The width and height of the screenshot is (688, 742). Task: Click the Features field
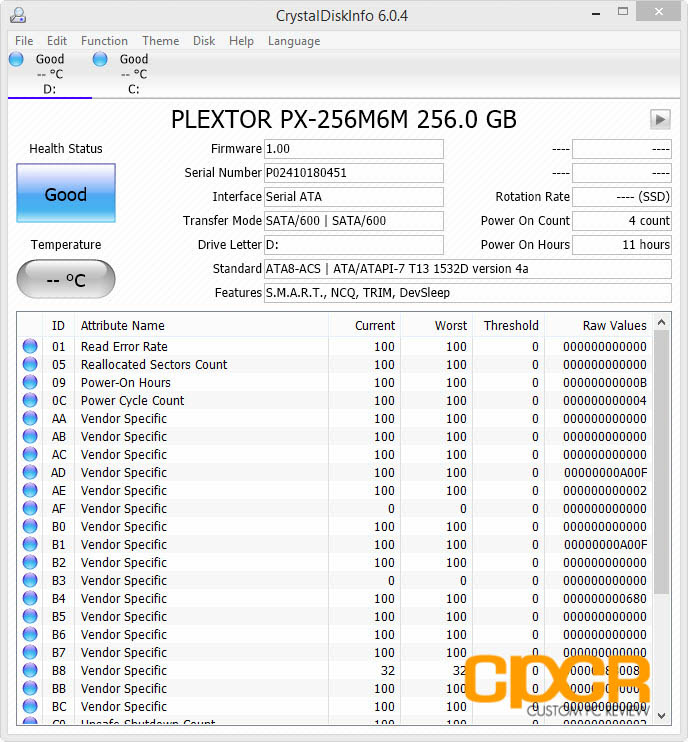coord(467,293)
